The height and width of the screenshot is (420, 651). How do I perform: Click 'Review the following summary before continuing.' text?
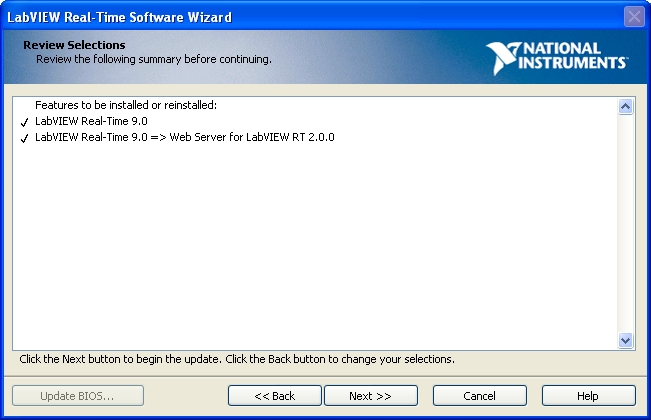point(154,59)
